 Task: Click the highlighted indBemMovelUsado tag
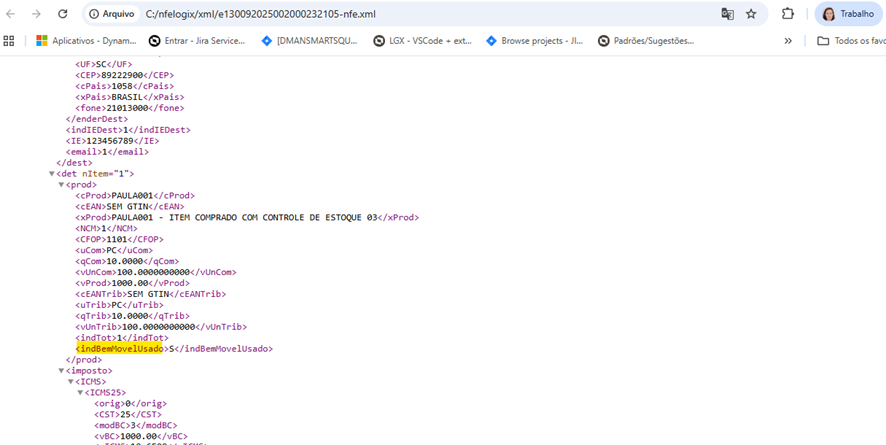[x=119, y=349]
